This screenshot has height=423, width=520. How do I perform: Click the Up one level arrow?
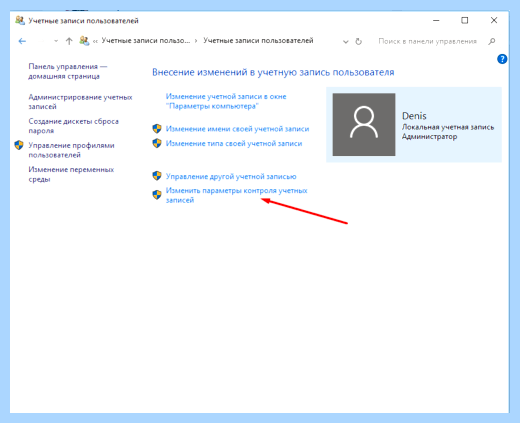(69, 41)
